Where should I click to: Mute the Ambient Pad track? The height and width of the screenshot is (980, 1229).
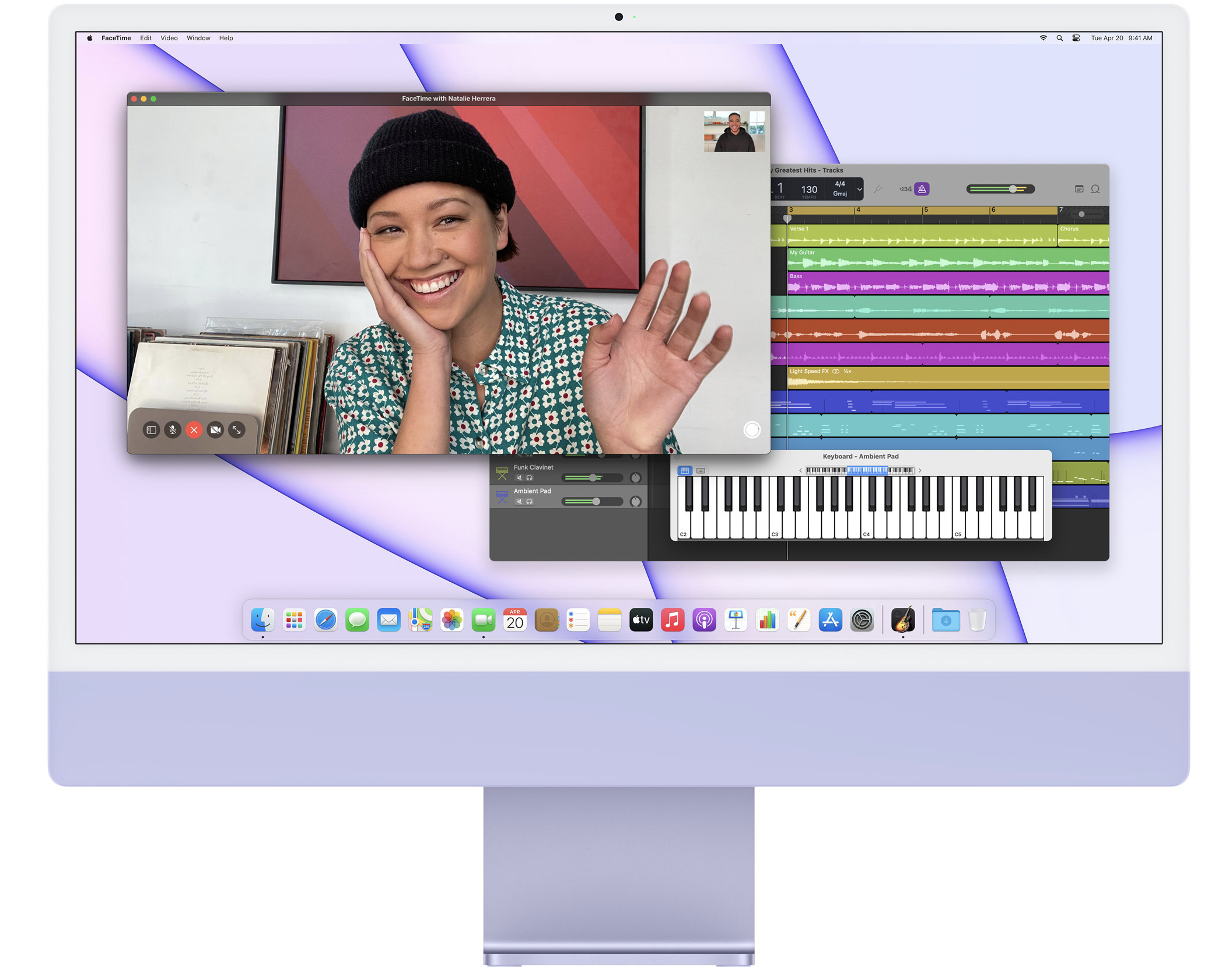pos(519,502)
